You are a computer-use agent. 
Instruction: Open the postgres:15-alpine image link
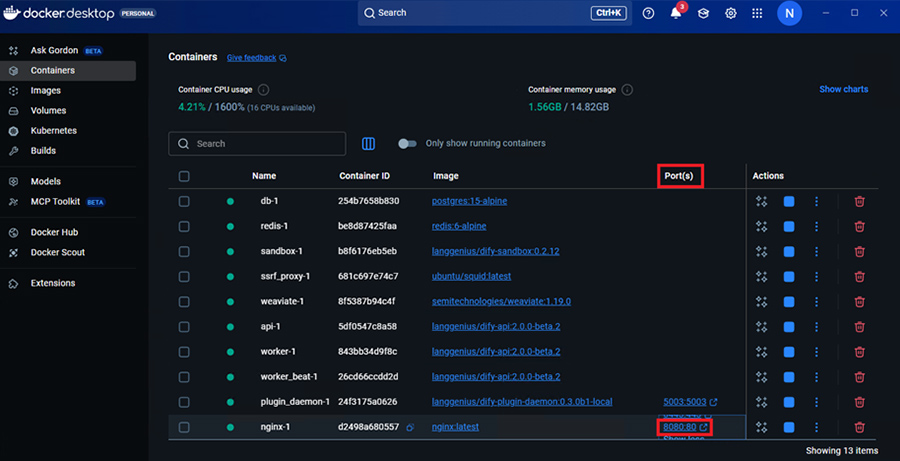point(469,201)
